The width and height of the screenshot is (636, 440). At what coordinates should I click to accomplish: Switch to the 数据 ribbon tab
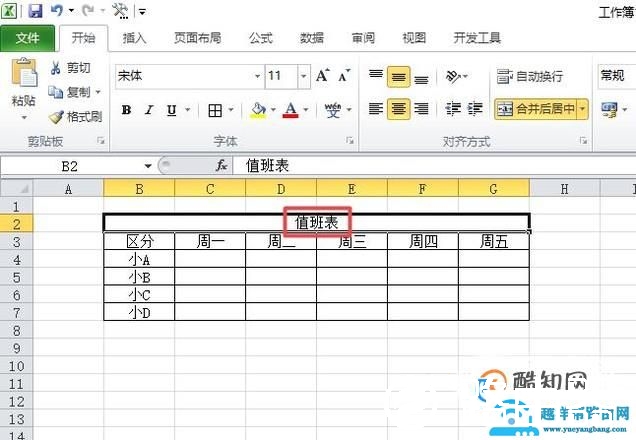[312, 38]
